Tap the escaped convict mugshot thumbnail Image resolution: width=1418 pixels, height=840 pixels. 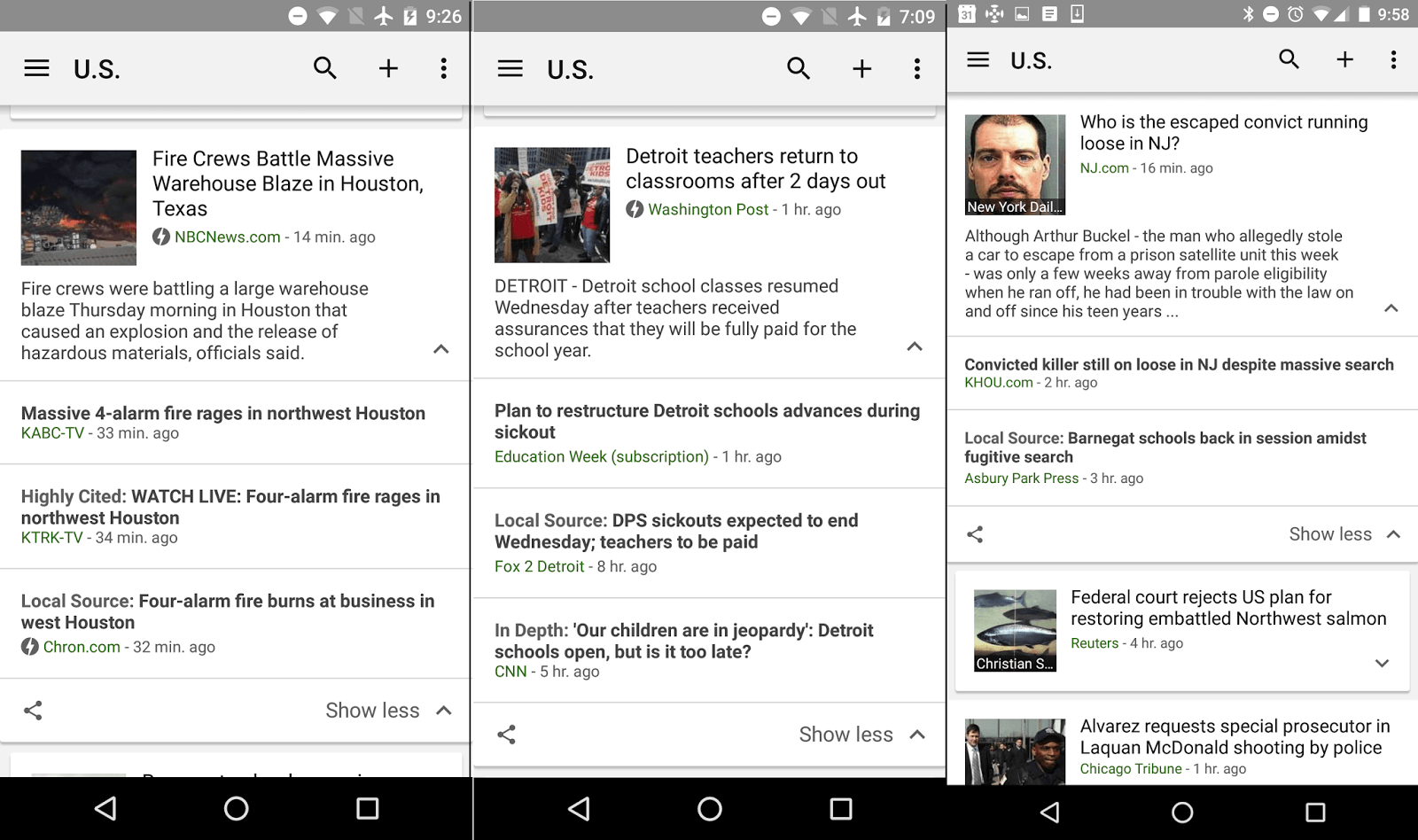pos(1015,164)
